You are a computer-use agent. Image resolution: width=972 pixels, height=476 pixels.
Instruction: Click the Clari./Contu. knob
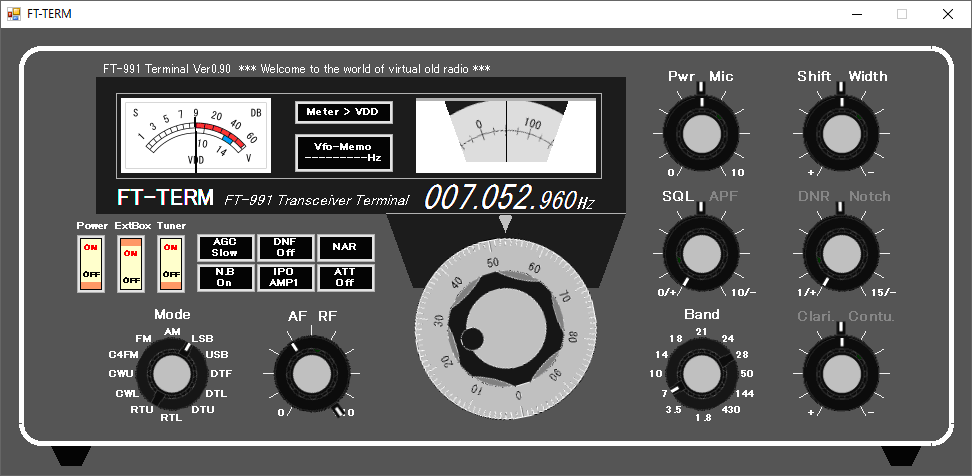coord(841,373)
